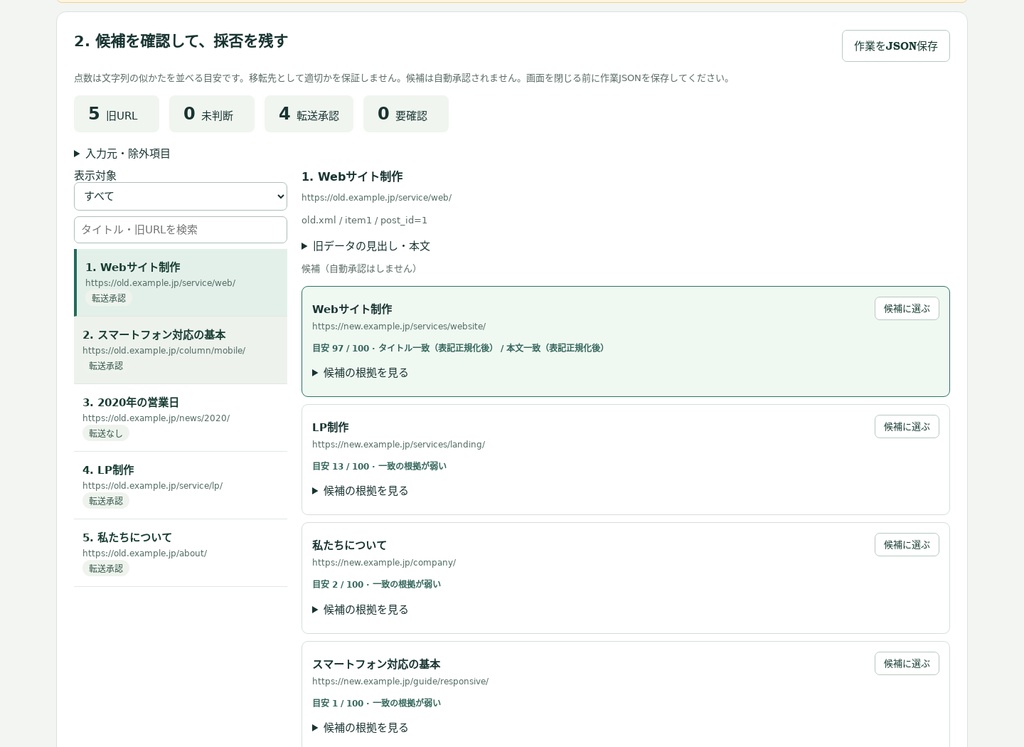Click the 0 要確認 counter tile
The height and width of the screenshot is (747, 1024).
406,114
